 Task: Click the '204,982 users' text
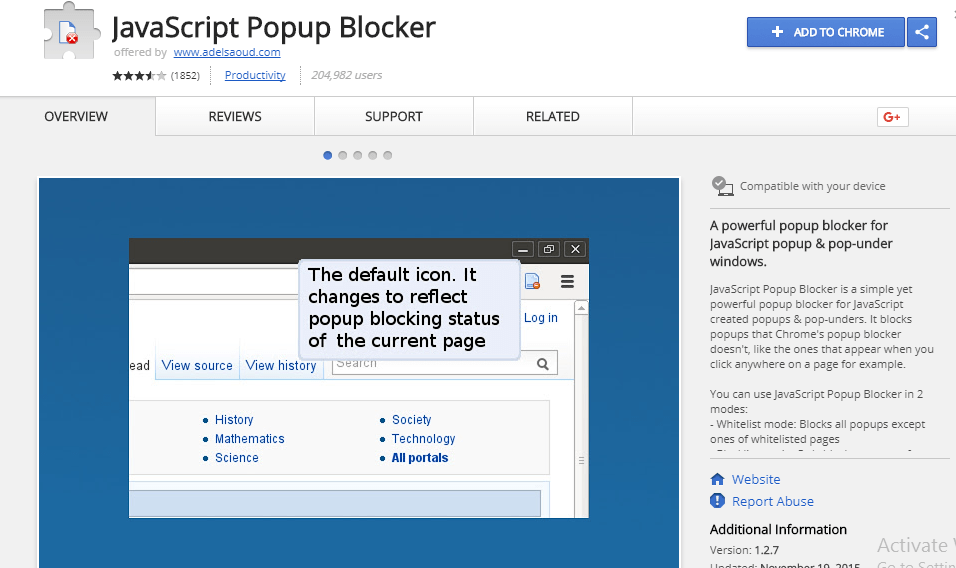(x=346, y=75)
